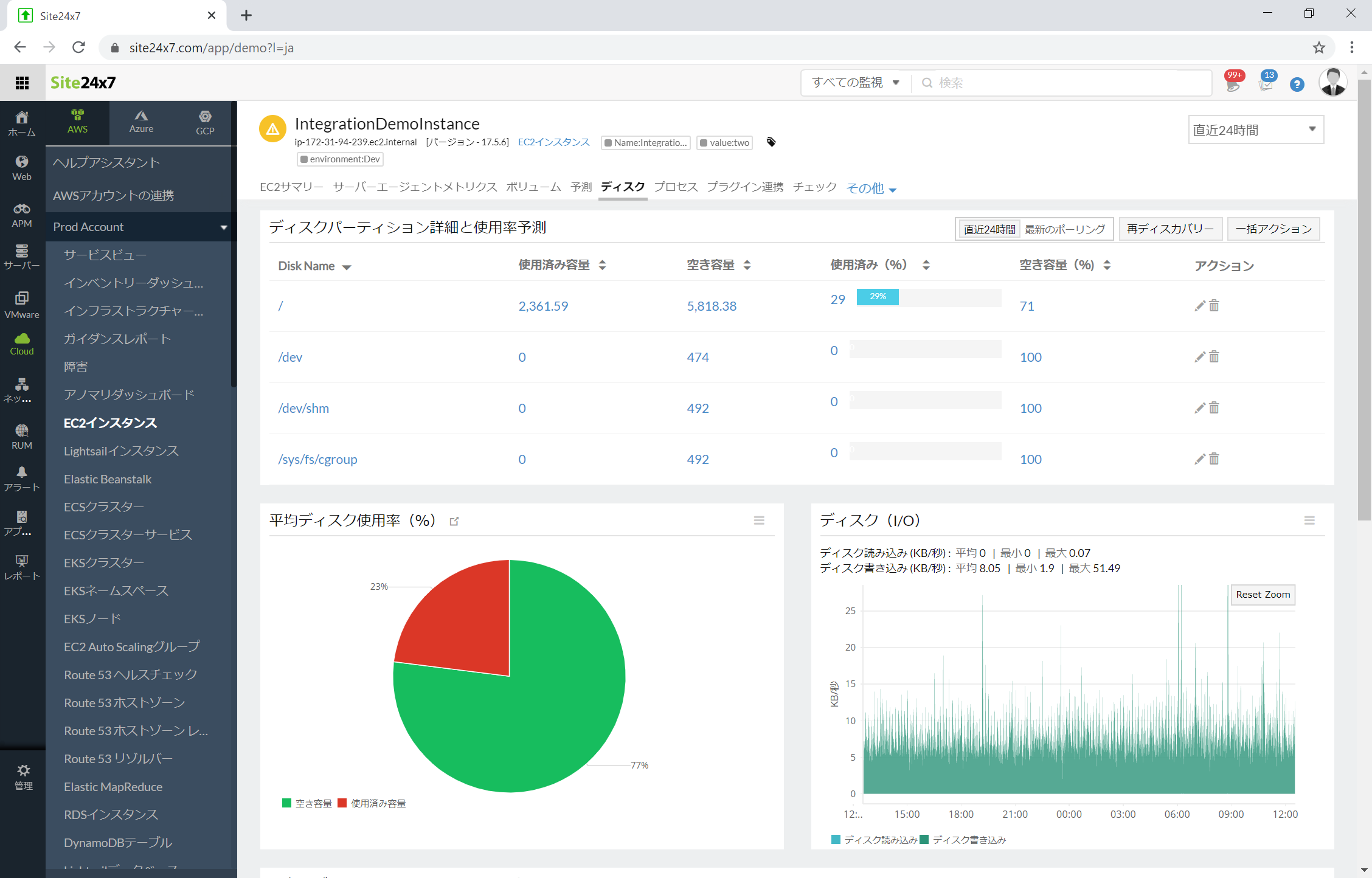1372x878 pixels.
Task: Open VMware sidebar icon
Action: [22, 305]
